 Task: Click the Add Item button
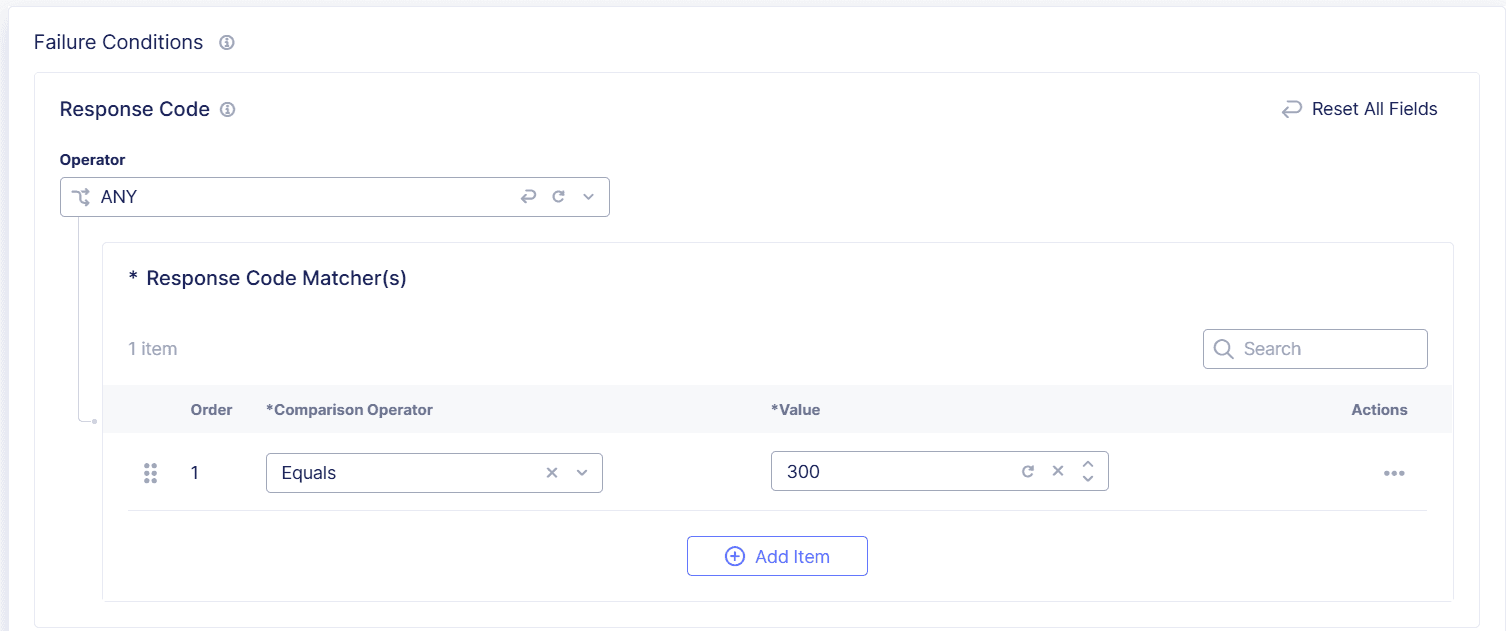coord(777,555)
